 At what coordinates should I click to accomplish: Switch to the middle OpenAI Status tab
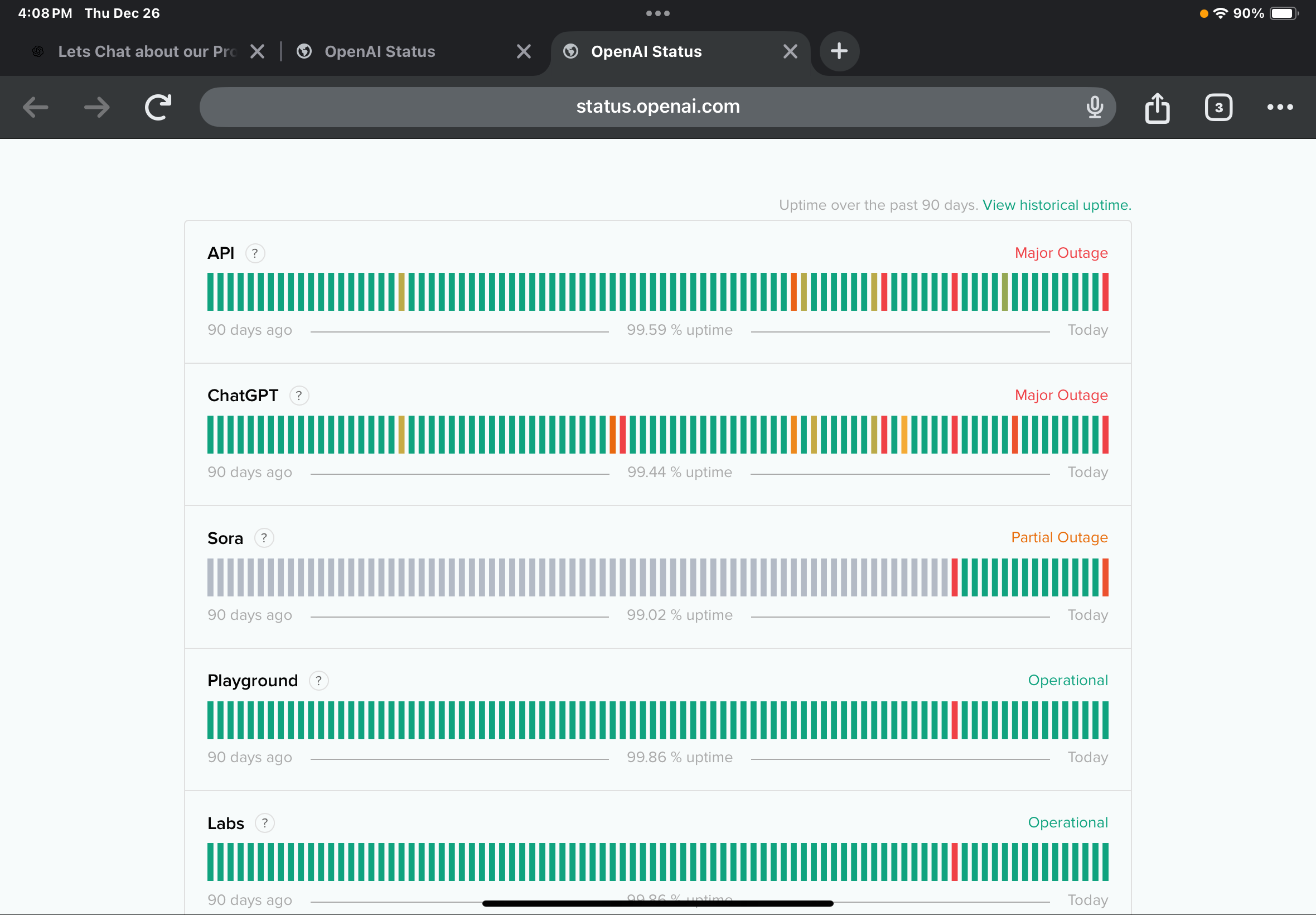click(379, 51)
